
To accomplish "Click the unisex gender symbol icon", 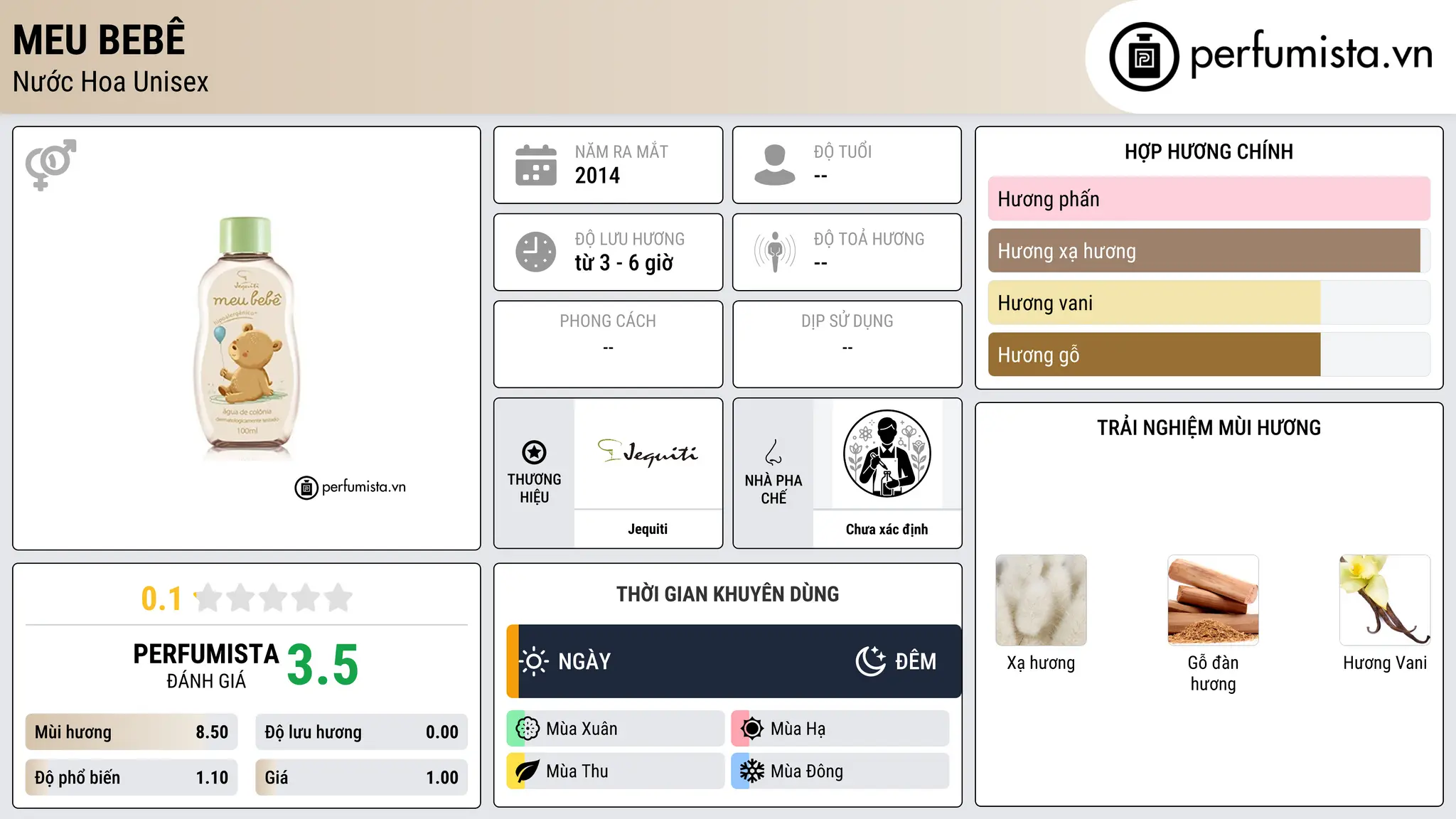I will point(50,165).
